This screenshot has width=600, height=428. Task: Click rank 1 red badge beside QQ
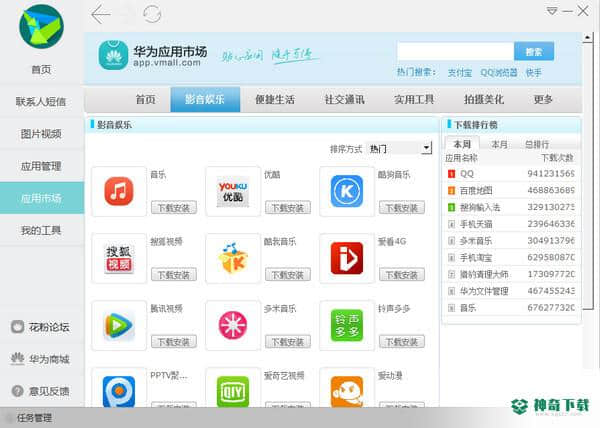pos(452,174)
